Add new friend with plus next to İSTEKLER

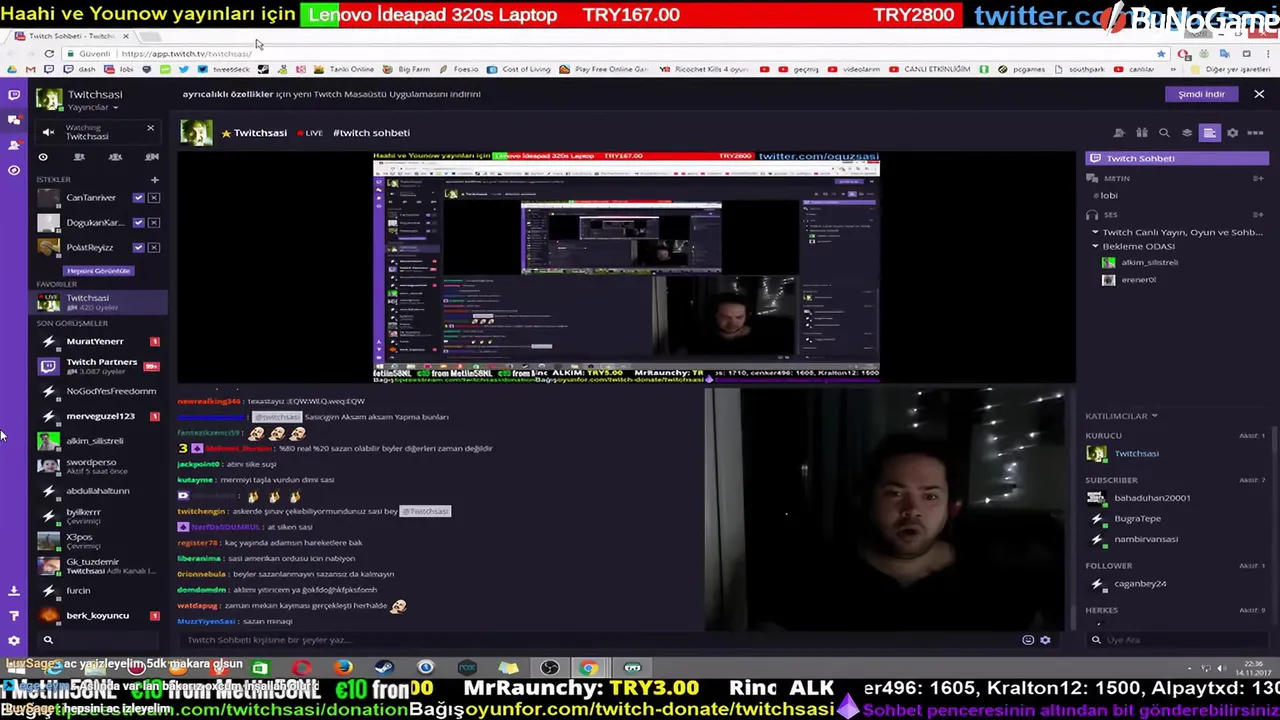pyautogui.click(x=154, y=180)
